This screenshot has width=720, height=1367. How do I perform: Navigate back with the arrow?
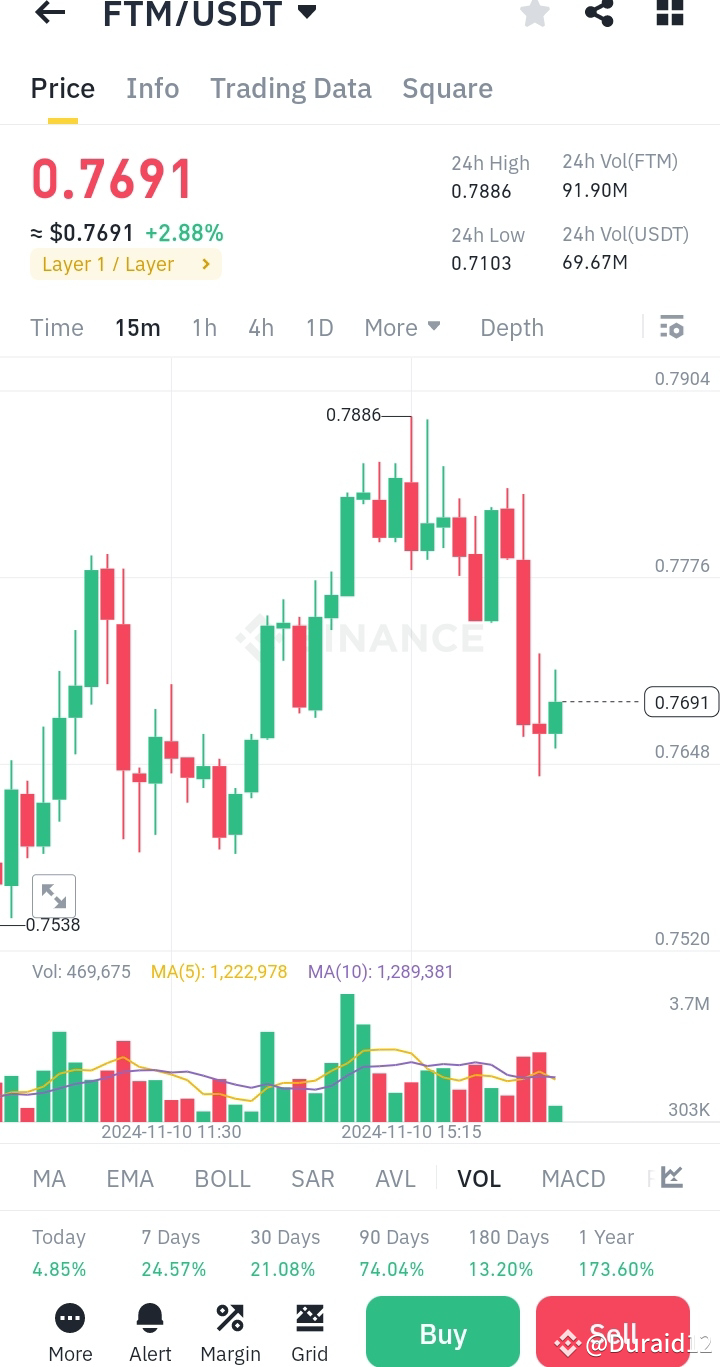click(x=49, y=14)
